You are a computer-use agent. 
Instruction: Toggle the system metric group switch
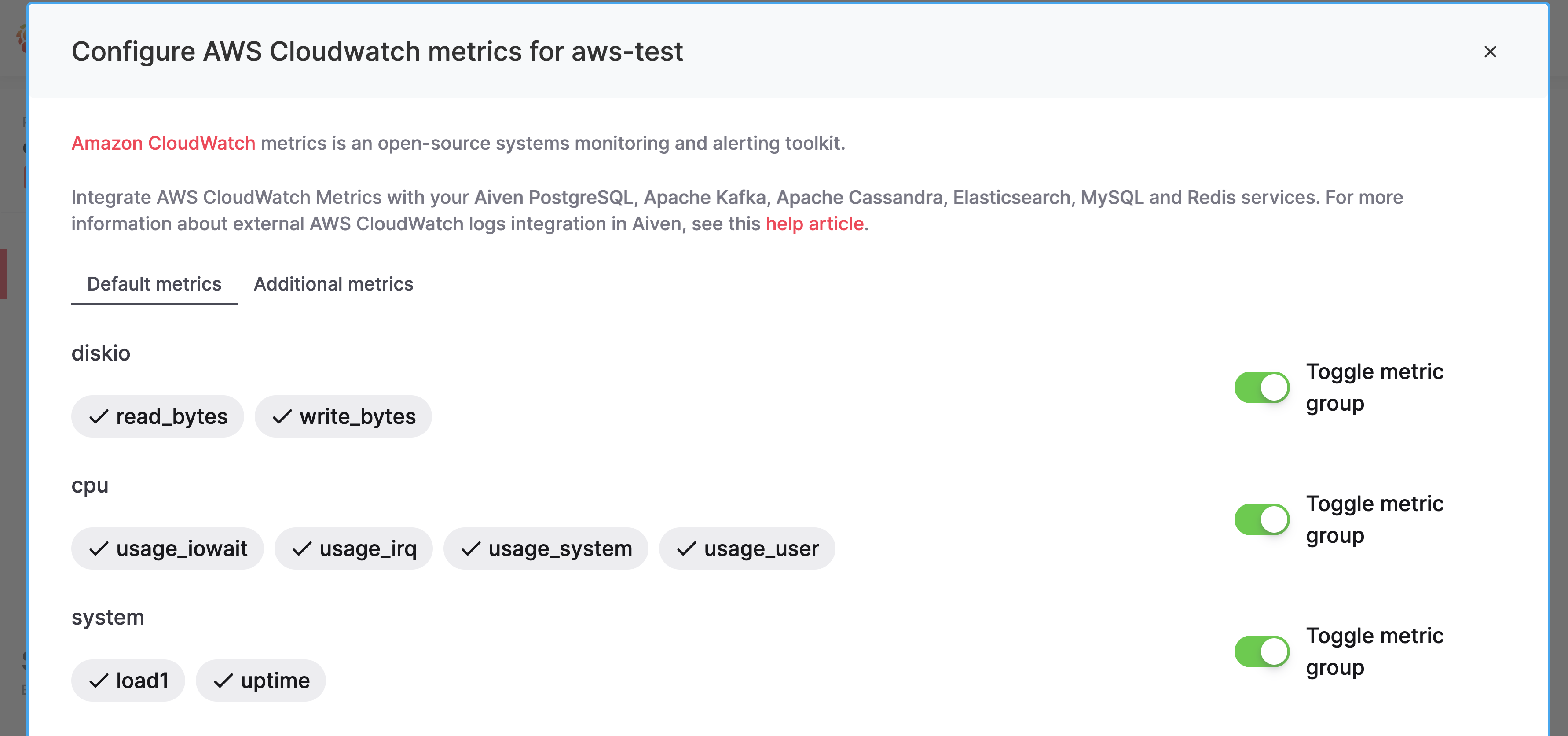(1261, 652)
